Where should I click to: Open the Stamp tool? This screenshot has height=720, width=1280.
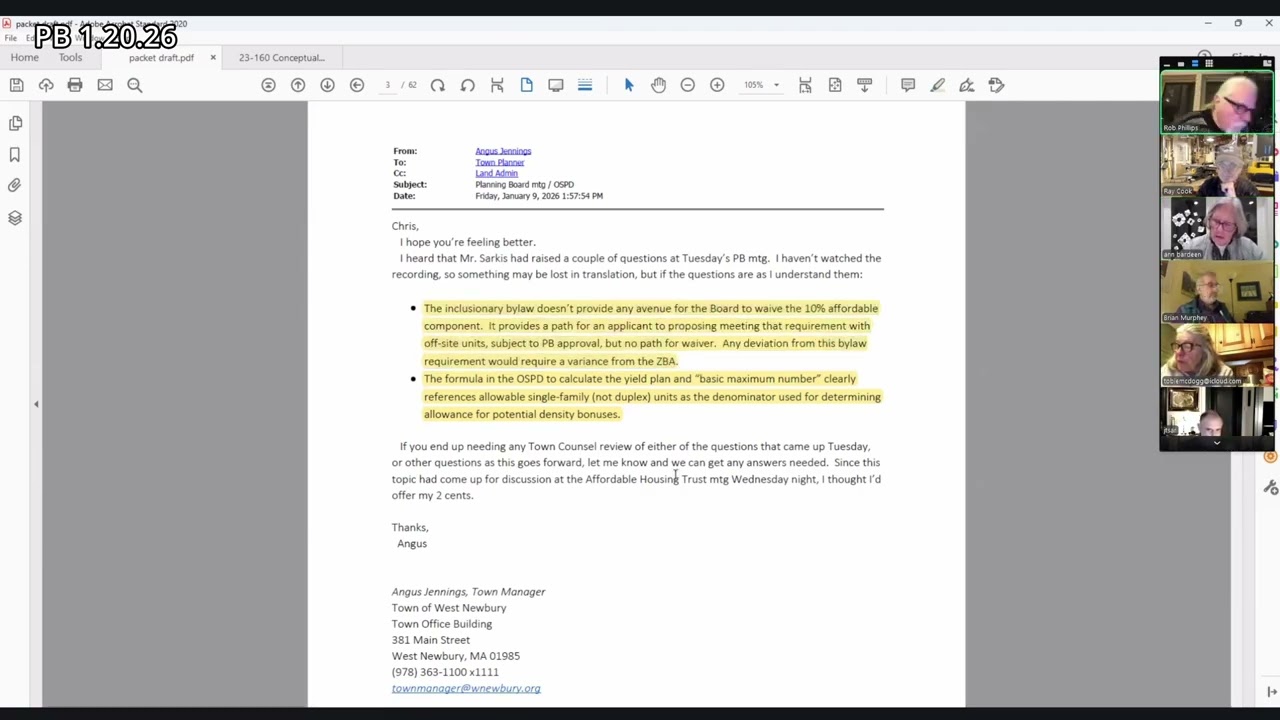pos(996,85)
